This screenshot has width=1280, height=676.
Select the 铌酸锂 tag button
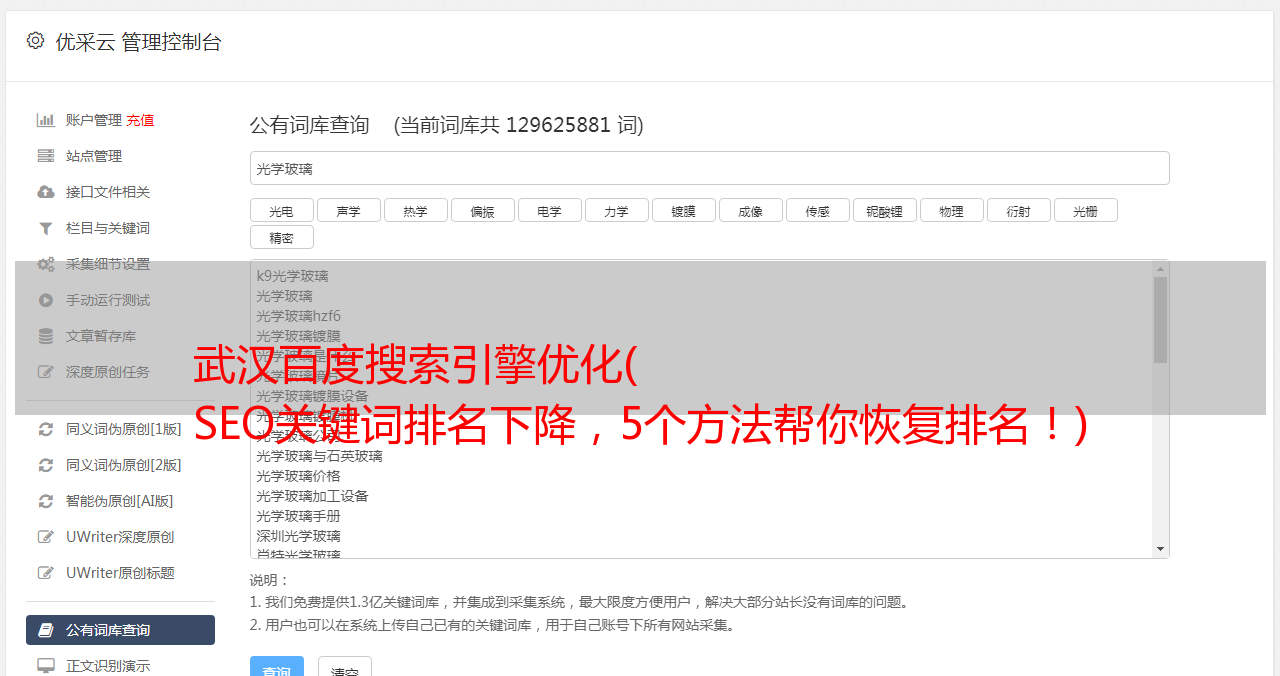coord(884,210)
